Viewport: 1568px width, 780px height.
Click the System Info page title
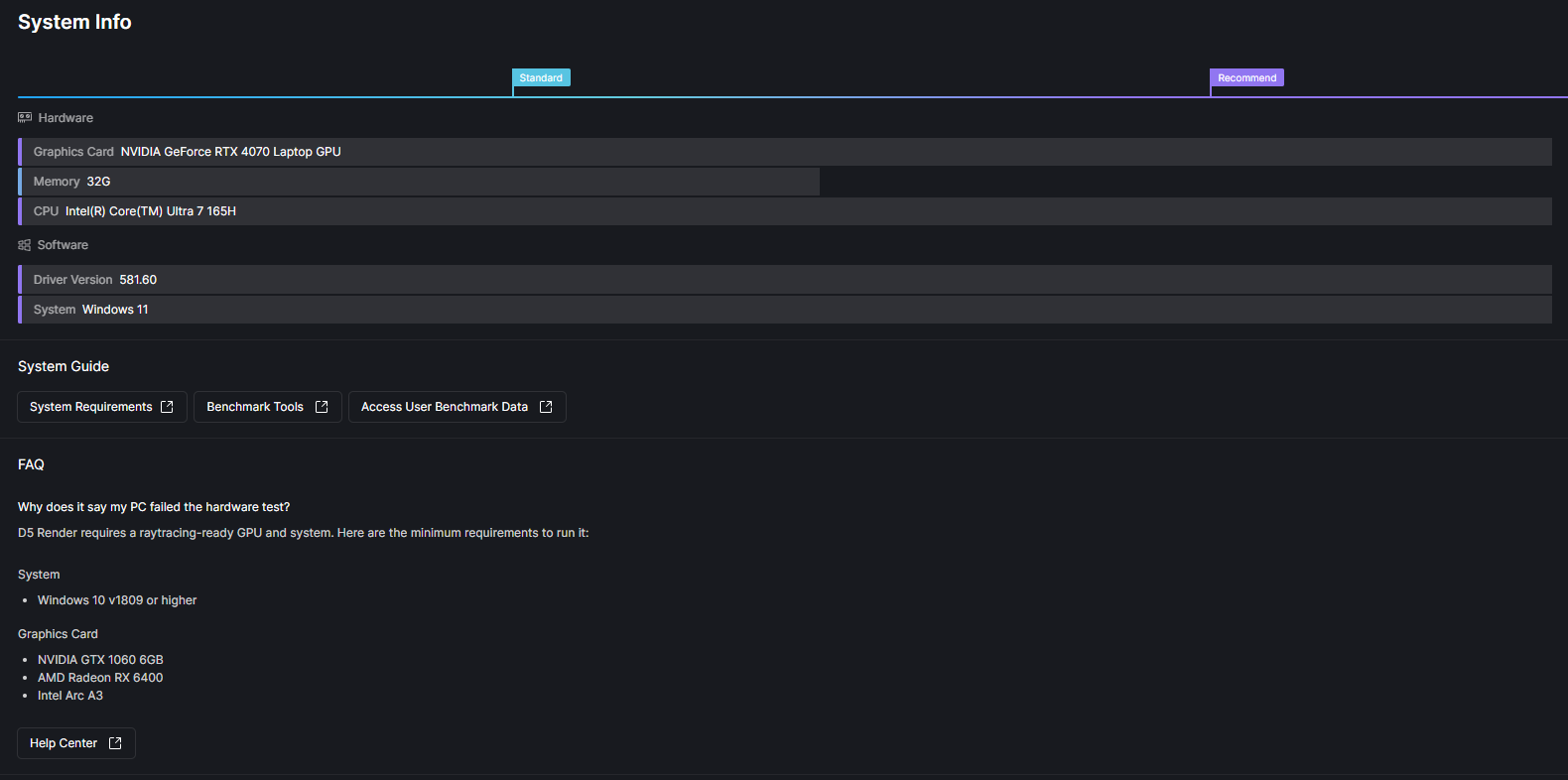click(x=74, y=22)
